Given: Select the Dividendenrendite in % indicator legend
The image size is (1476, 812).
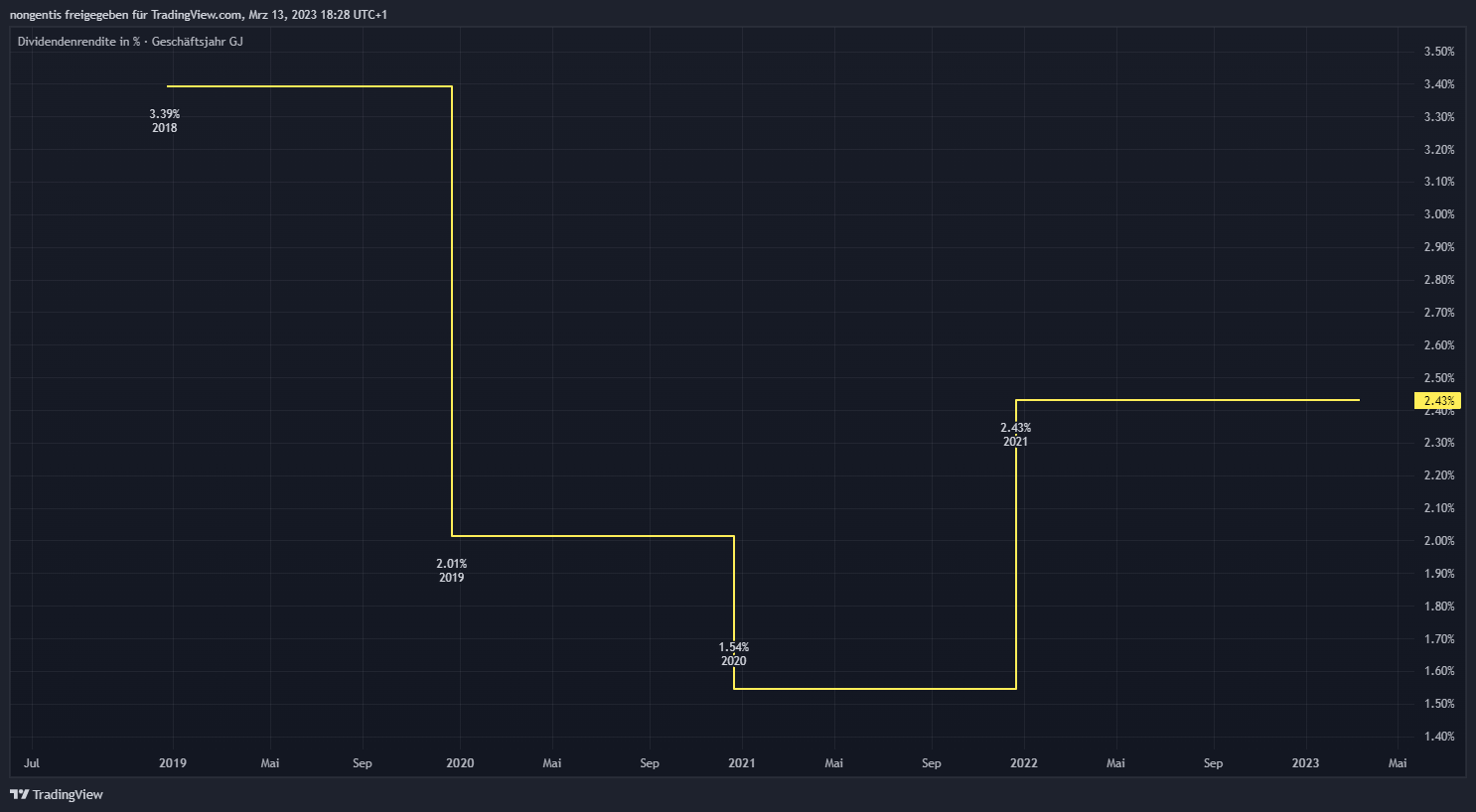Looking at the screenshot, I should [130, 42].
